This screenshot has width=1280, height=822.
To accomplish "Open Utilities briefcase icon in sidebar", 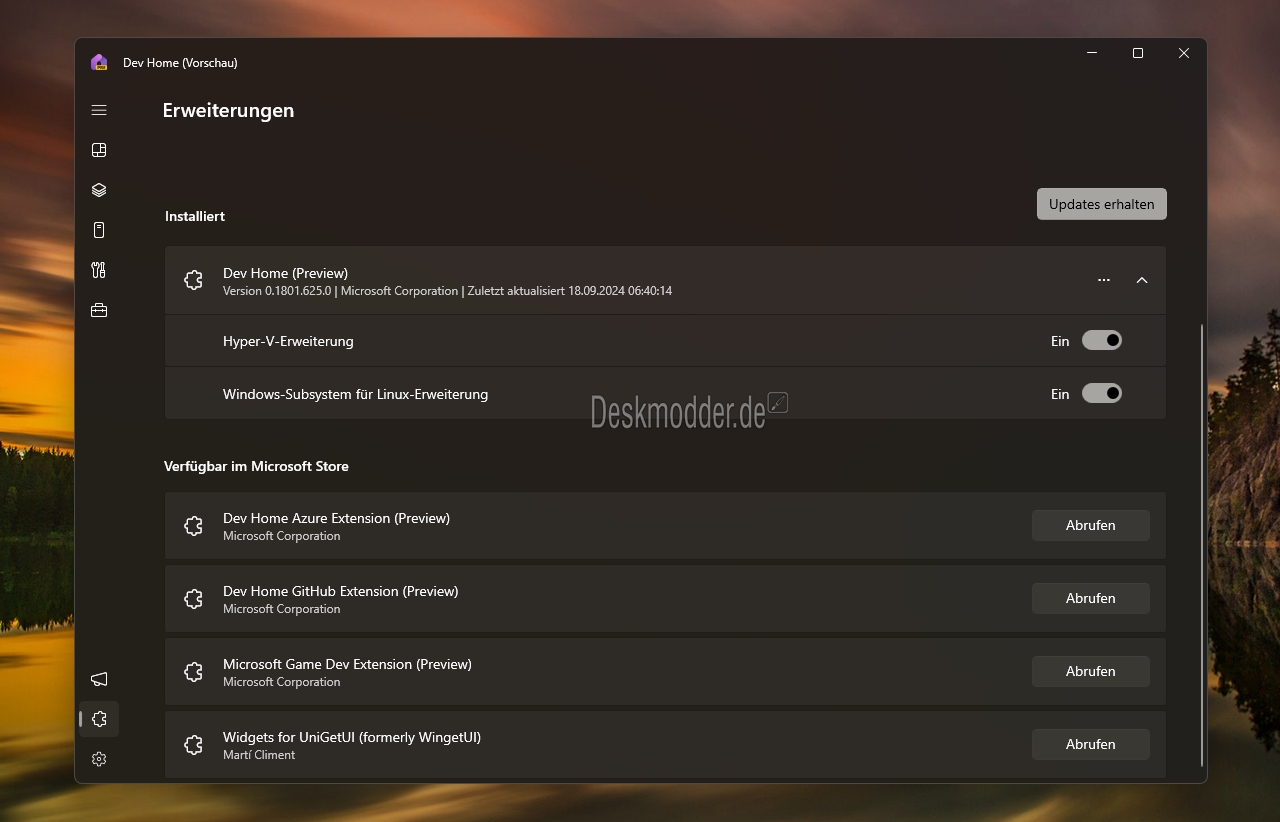I will pyautogui.click(x=99, y=310).
